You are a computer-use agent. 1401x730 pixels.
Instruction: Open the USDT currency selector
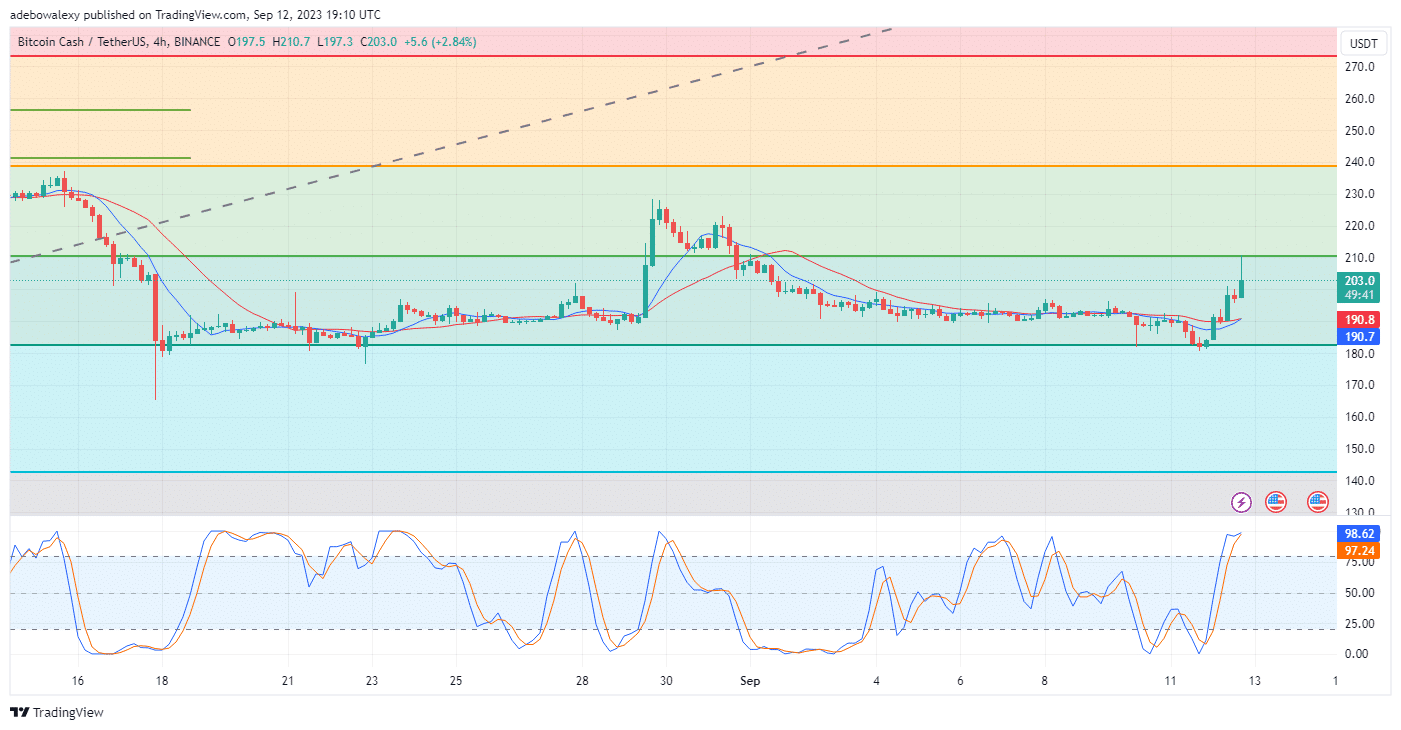click(1363, 43)
